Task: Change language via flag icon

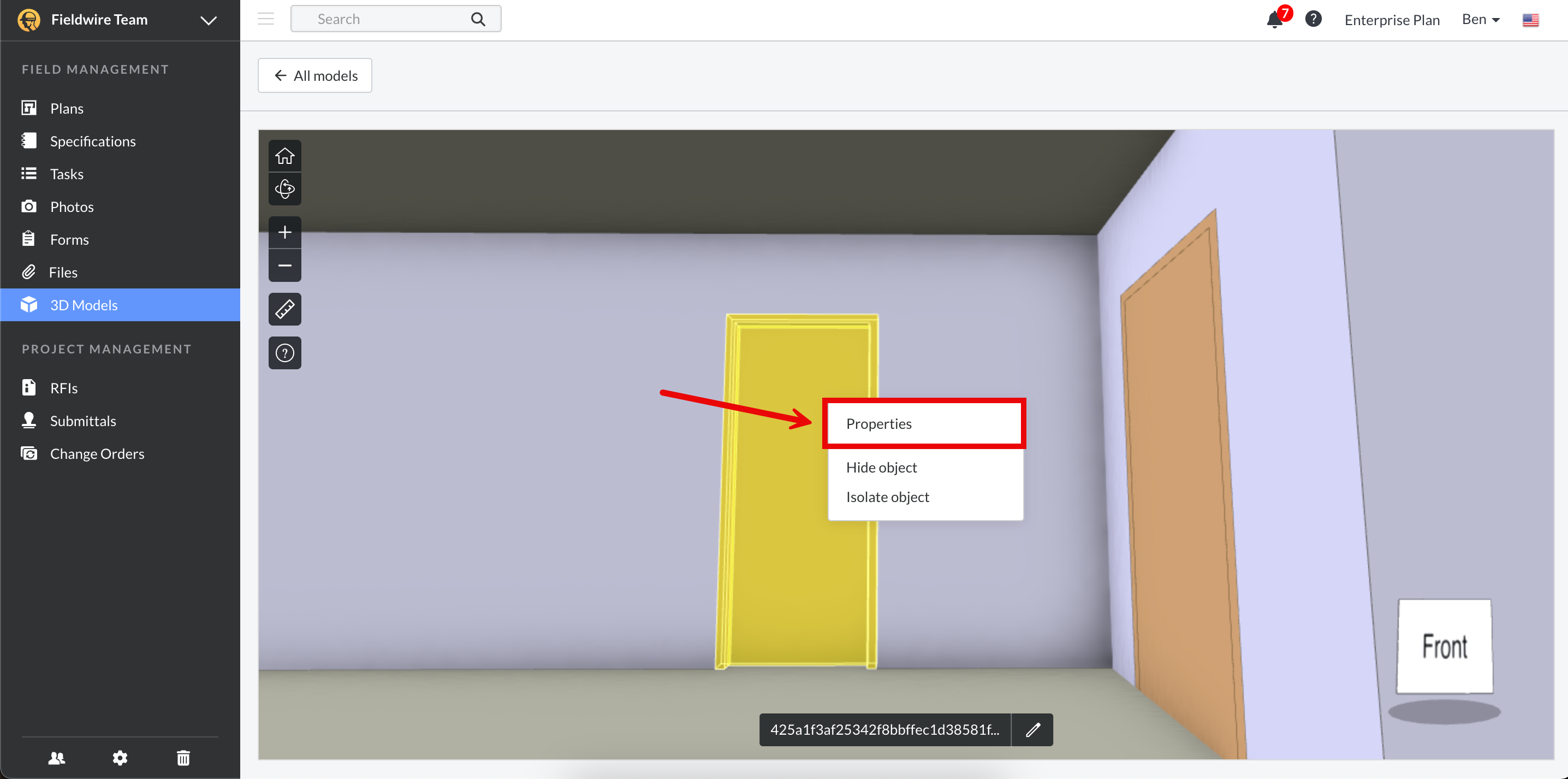Action: [1531, 20]
